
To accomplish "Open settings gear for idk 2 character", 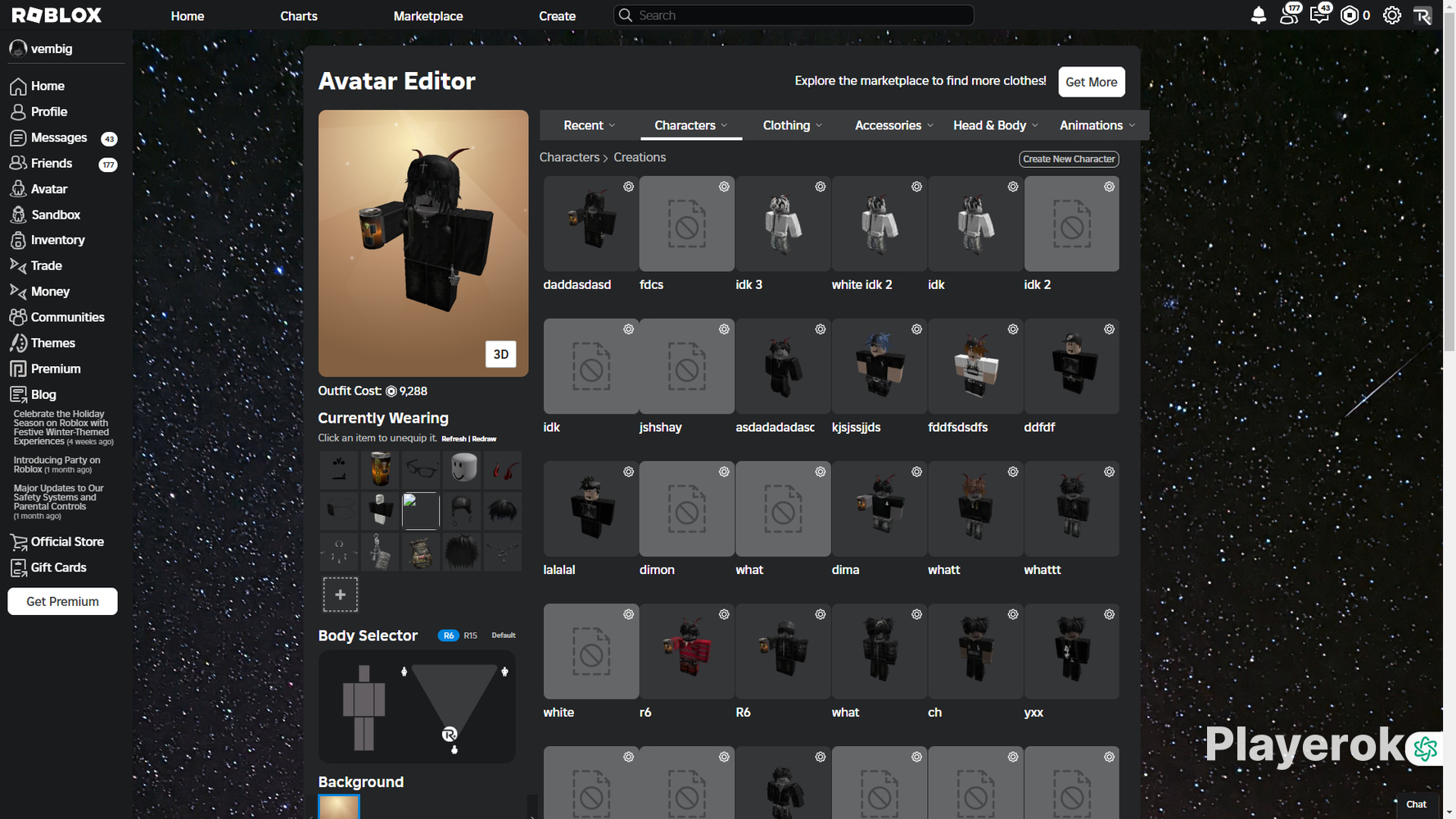I will (x=1109, y=187).
